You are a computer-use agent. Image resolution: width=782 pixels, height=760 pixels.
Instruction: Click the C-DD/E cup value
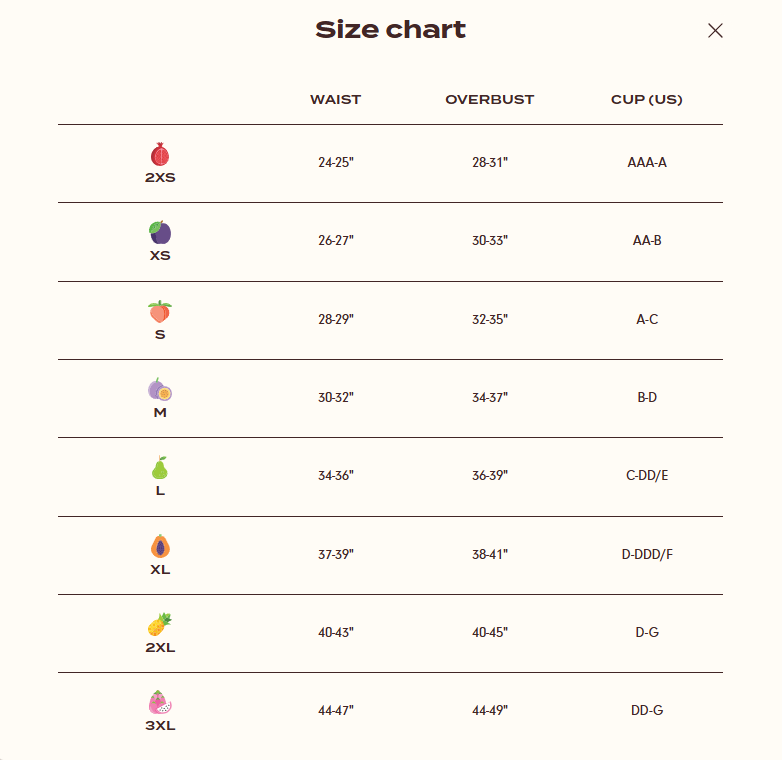pyautogui.click(x=647, y=475)
